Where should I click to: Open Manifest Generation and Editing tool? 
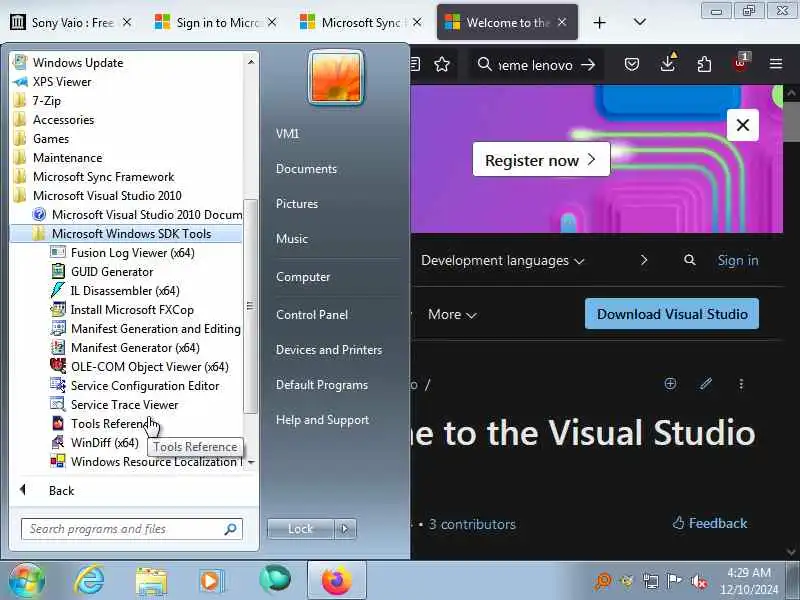pos(145,329)
